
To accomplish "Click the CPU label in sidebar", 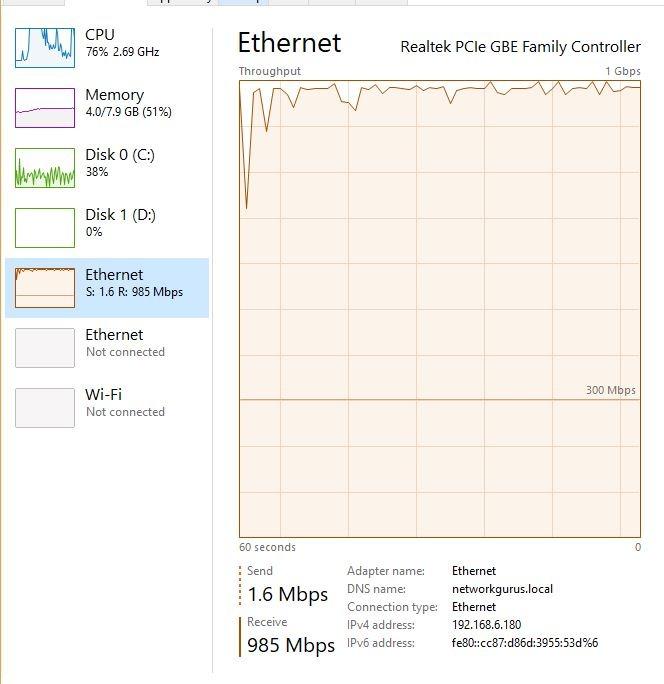I will coord(100,34).
